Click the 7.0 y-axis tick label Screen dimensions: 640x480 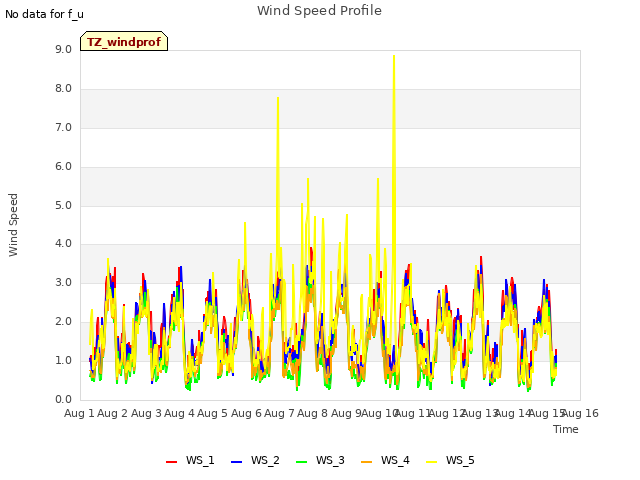pos(63,127)
